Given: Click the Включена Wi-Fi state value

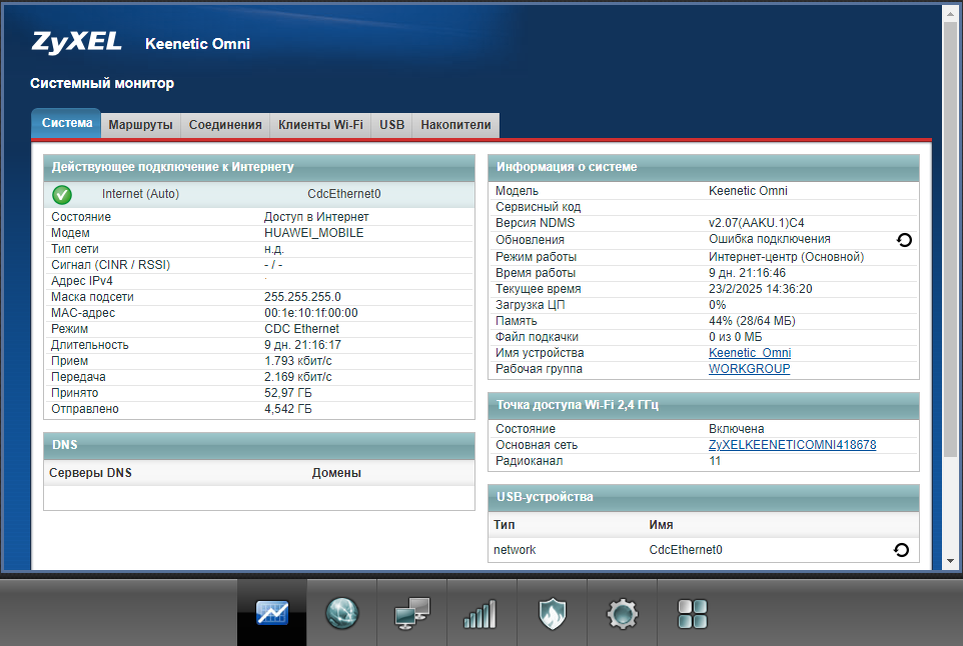Looking at the screenshot, I should (736, 429).
